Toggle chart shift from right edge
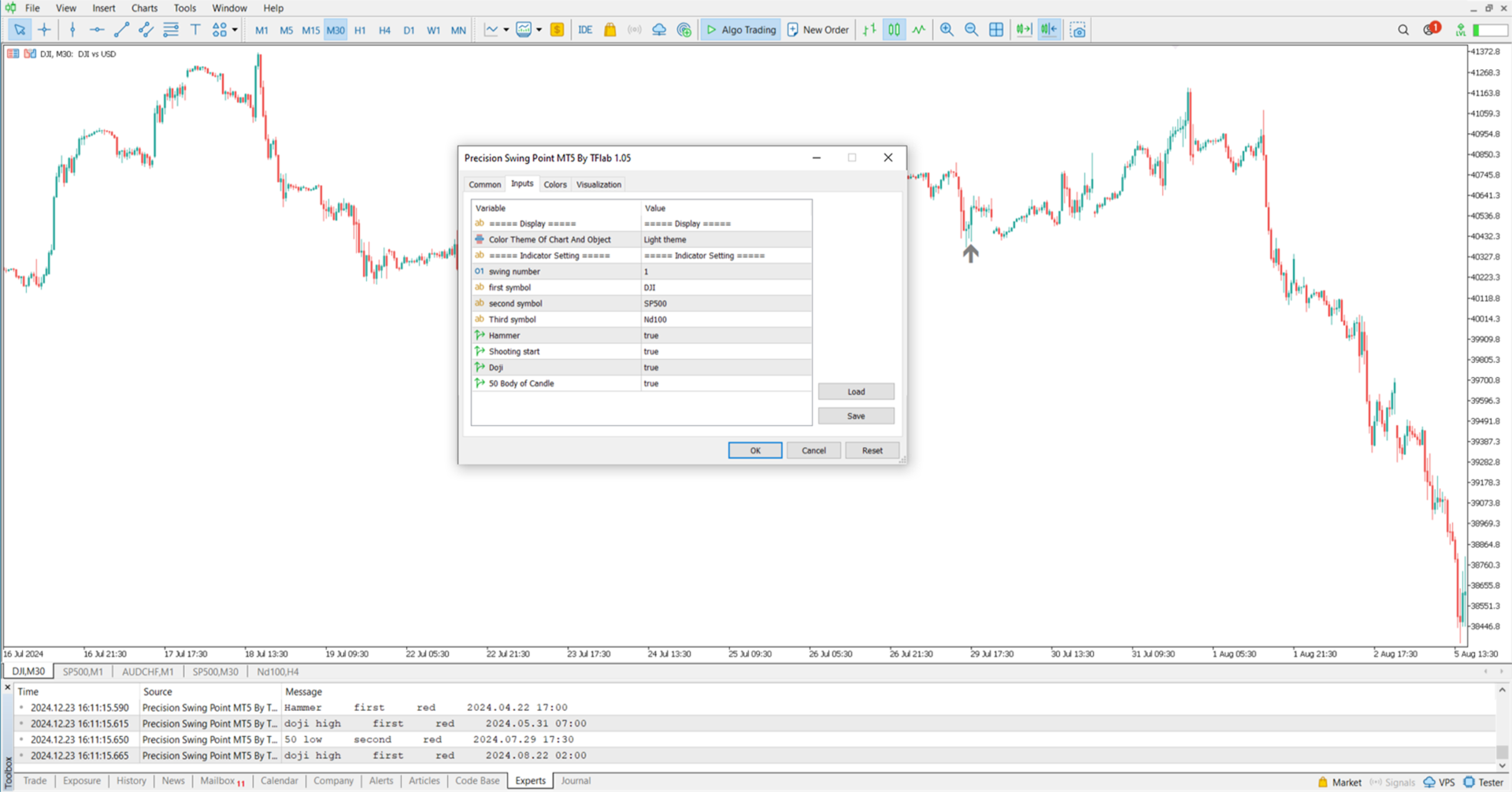 click(1049, 30)
